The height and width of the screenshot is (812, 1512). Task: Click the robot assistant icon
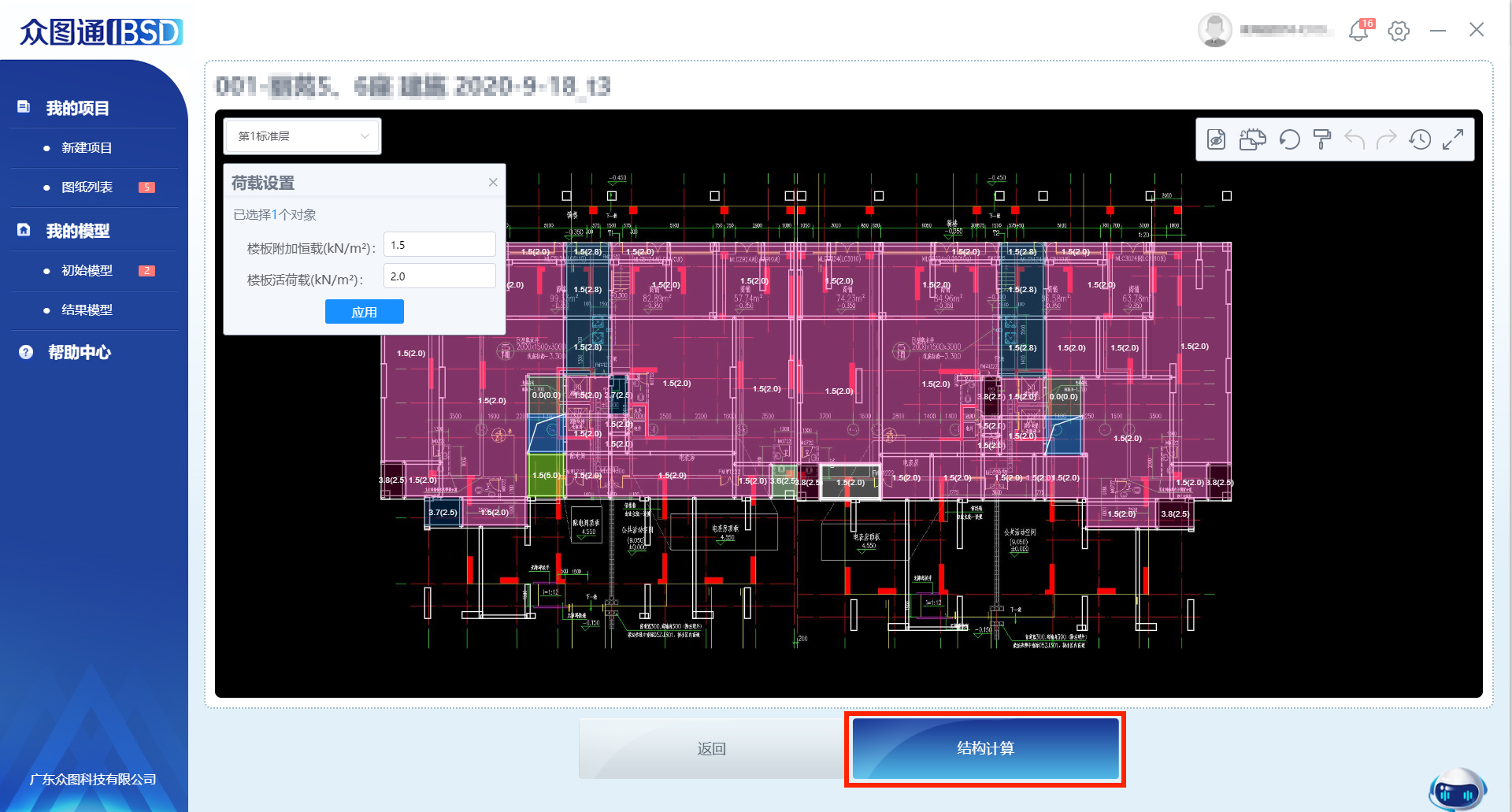1457,790
